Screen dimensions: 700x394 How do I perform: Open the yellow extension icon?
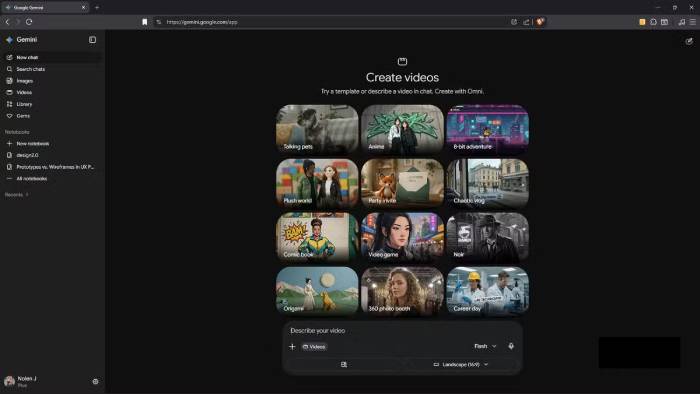pos(642,22)
